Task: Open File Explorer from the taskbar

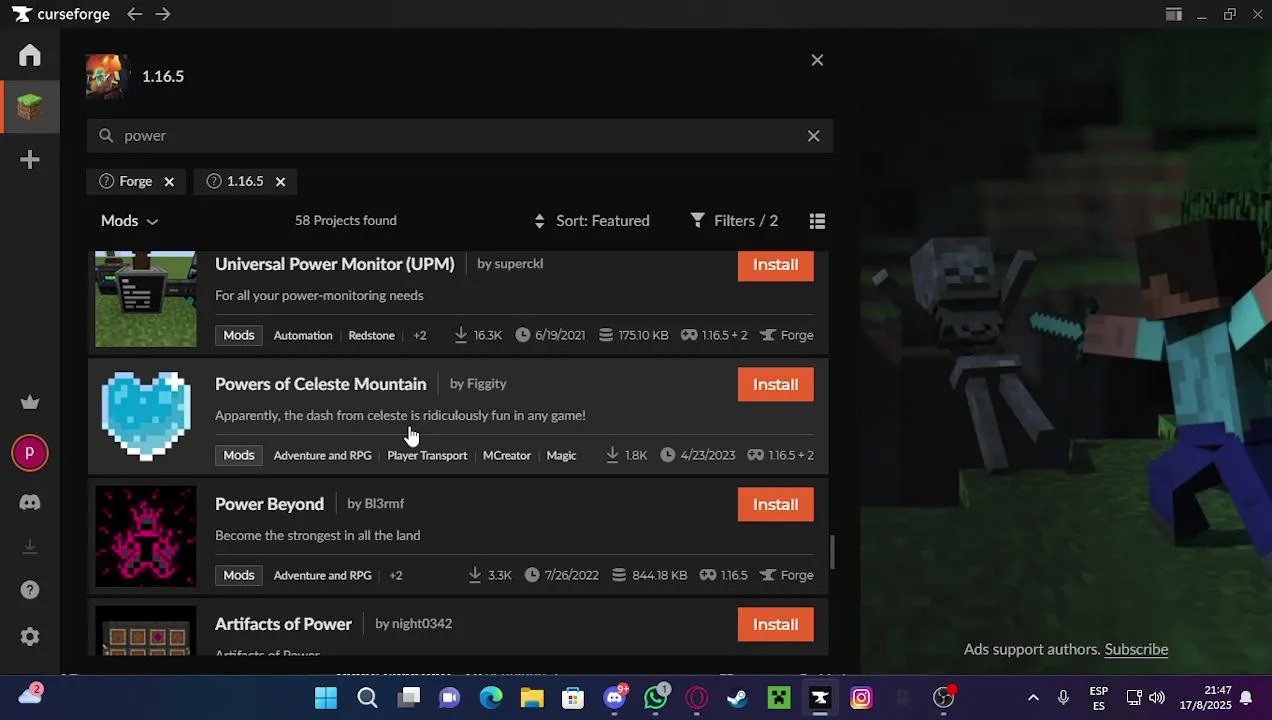Action: coord(532,698)
